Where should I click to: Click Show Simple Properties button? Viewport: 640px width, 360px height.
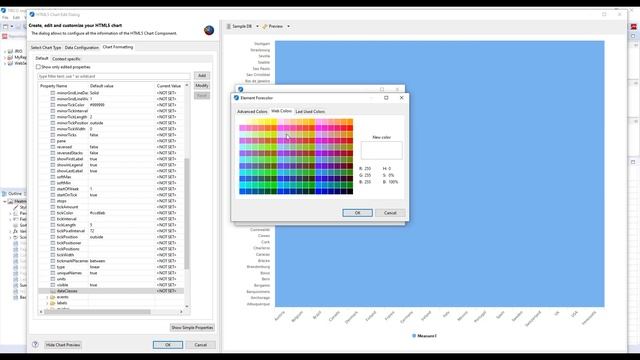tap(192, 327)
